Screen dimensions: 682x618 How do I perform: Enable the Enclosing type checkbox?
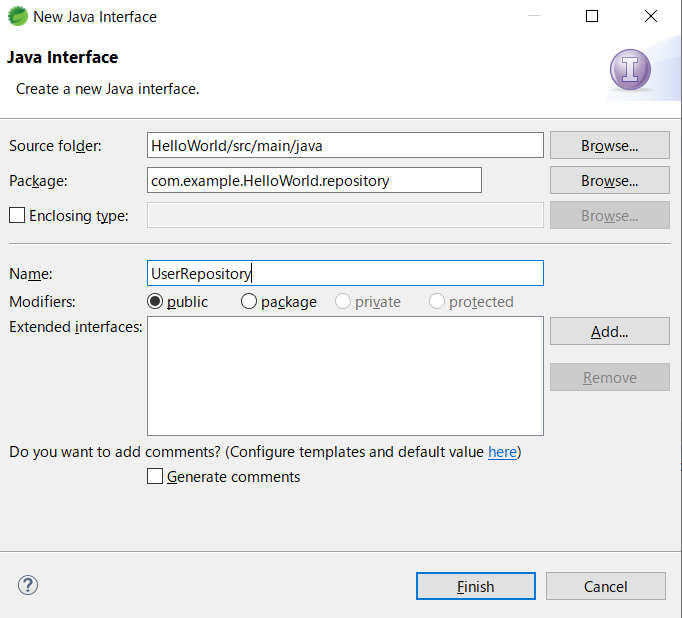(x=17, y=215)
